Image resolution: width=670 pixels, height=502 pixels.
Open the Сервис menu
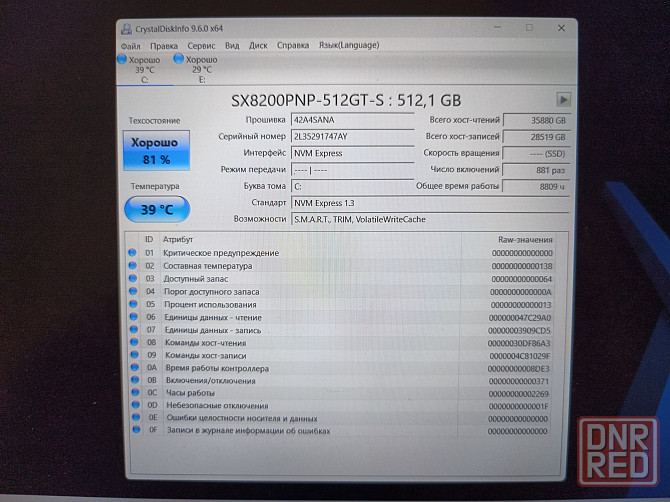tap(201, 46)
